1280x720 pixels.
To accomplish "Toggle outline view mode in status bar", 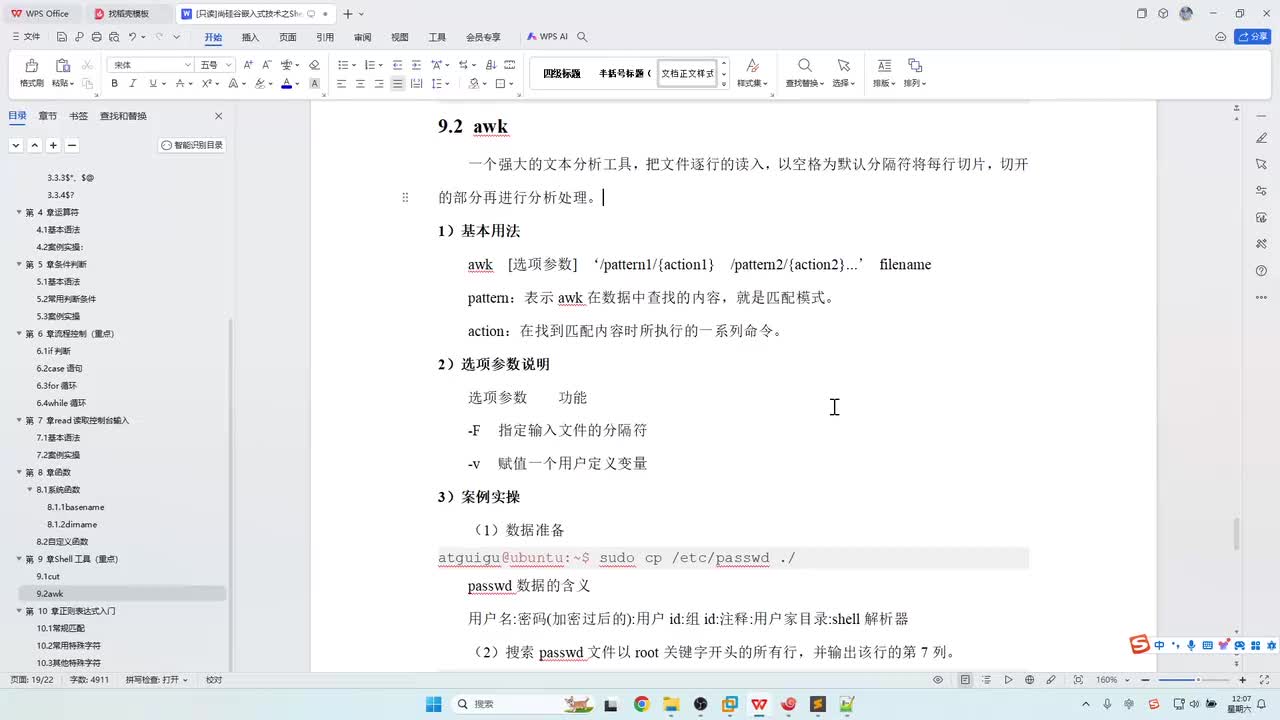I will coord(986,680).
